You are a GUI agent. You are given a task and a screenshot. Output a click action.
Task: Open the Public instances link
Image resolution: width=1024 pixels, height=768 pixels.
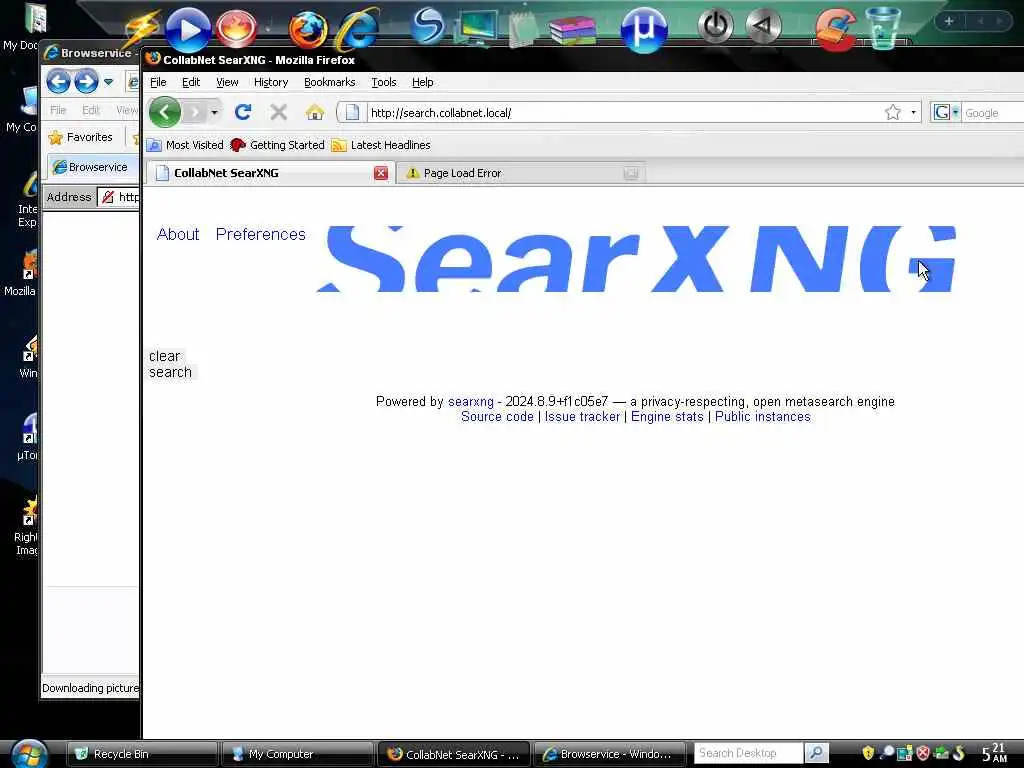pyautogui.click(x=762, y=417)
